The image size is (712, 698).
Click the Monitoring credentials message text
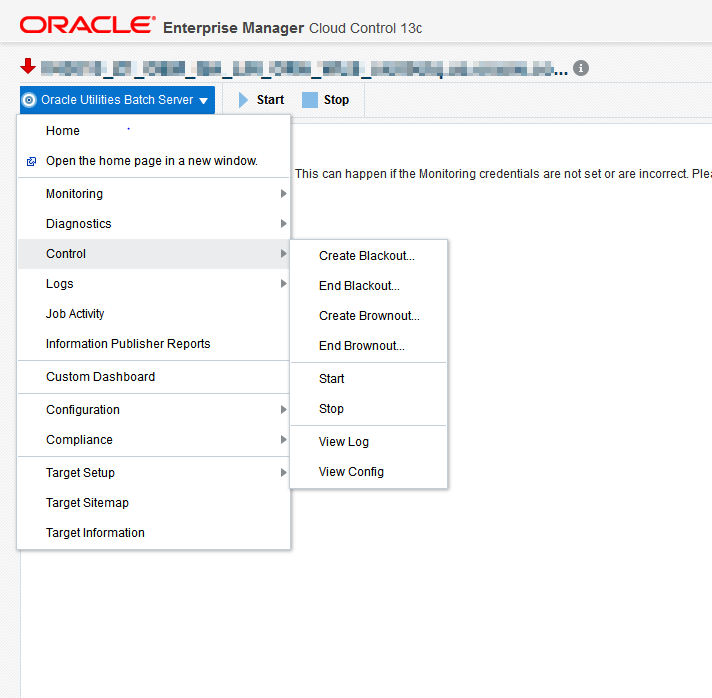(503, 174)
